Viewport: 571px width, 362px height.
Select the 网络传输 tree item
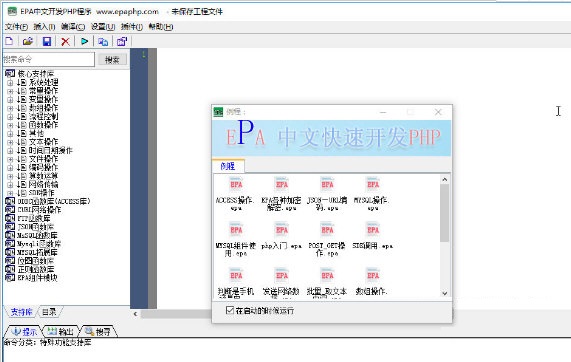[43, 185]
